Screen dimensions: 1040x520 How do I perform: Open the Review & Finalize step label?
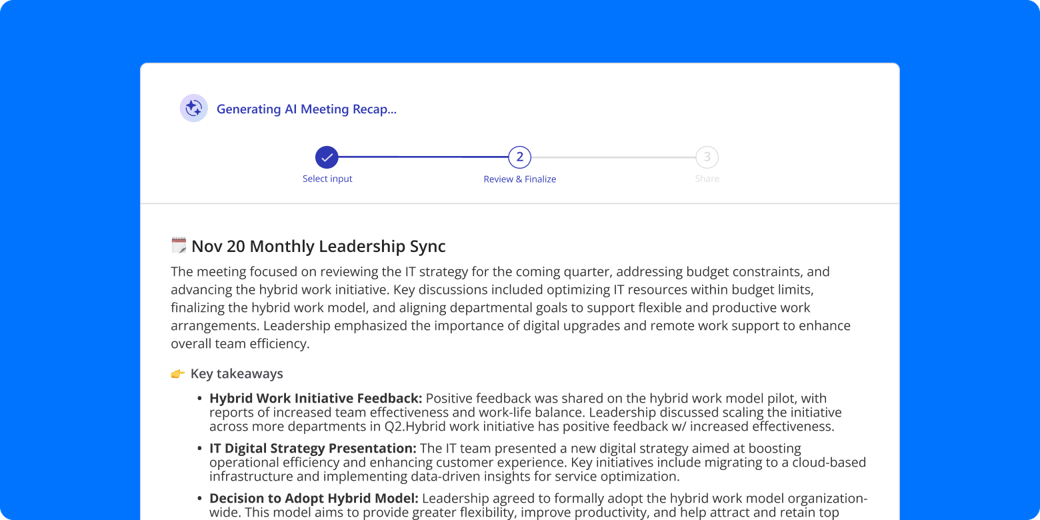(519, 179)
